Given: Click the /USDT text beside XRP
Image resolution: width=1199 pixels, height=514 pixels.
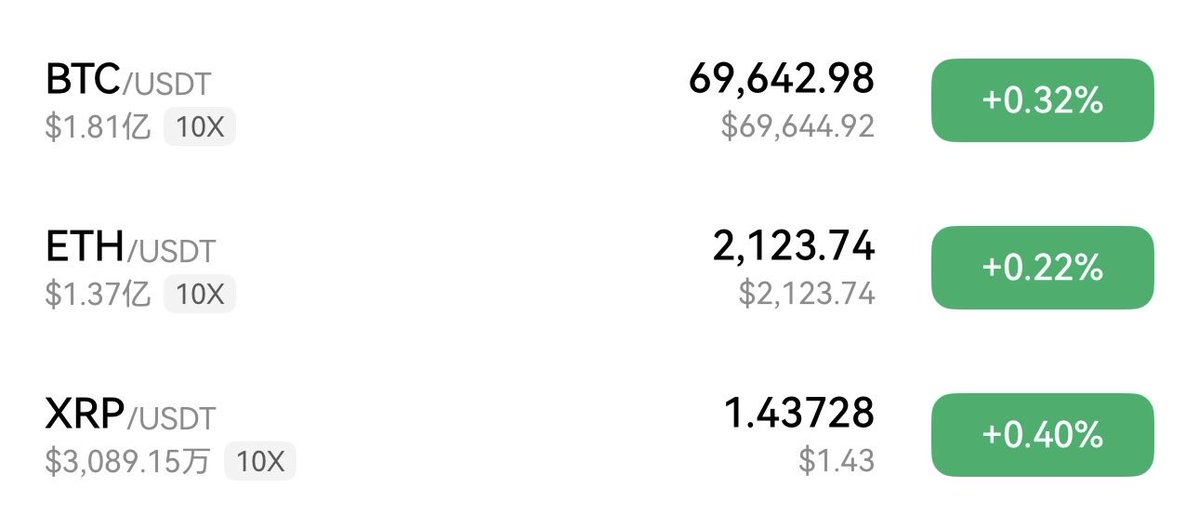Looking at the screenshot, I should [x=171, y=417].
